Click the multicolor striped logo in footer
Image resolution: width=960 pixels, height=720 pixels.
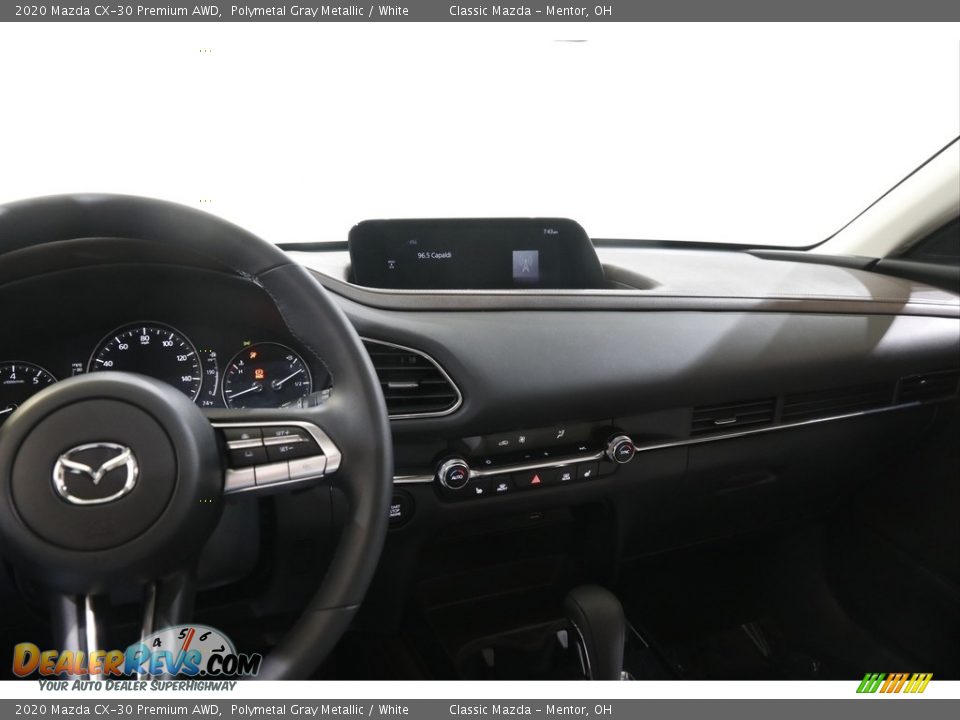(x=894, y=683)
